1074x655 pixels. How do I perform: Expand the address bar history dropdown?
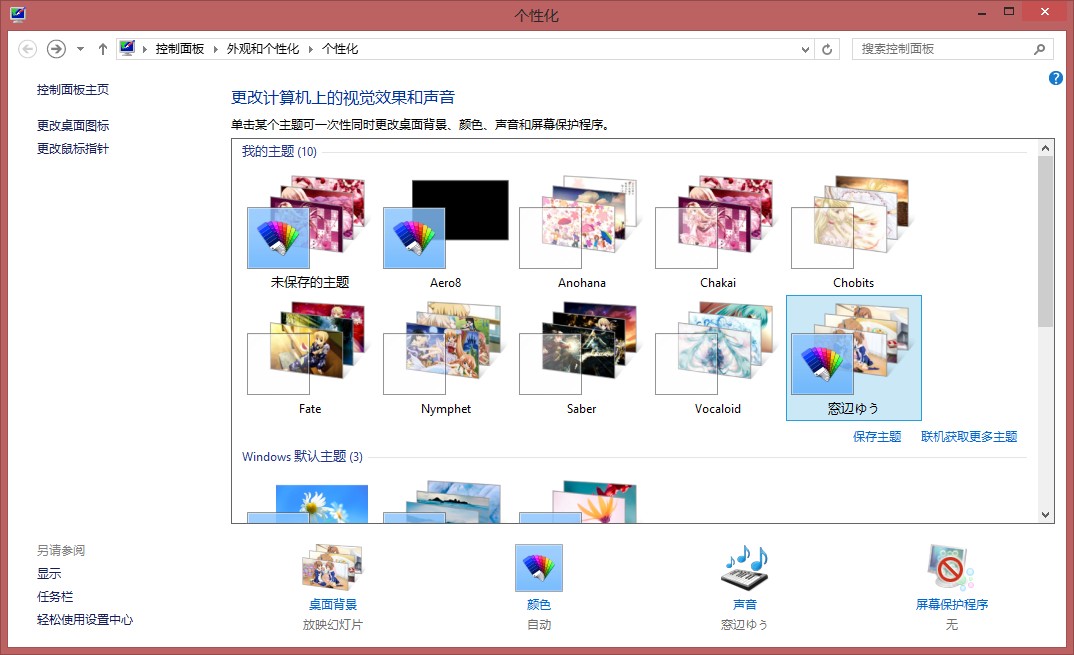807,49
